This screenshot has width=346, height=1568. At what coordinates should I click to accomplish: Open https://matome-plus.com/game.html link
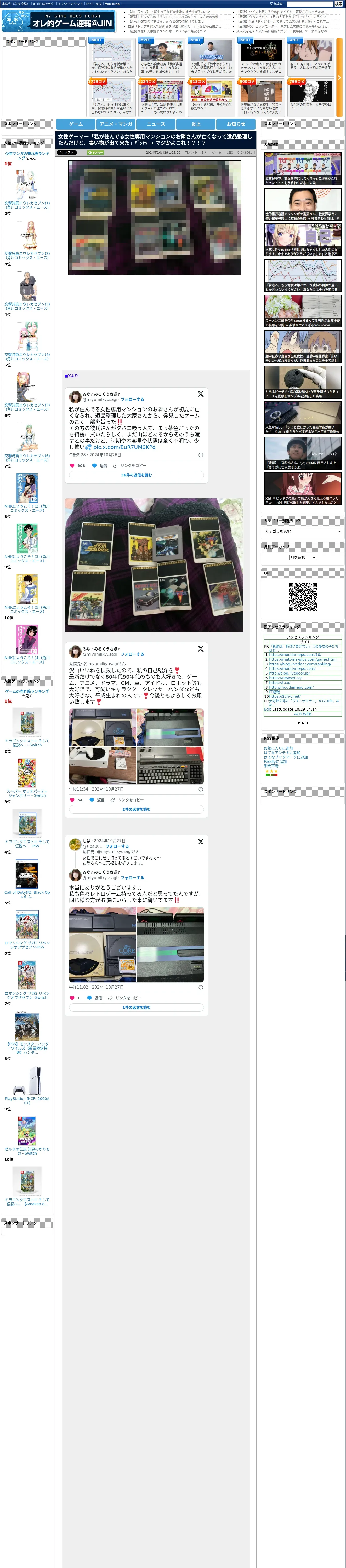pos(303,659)
